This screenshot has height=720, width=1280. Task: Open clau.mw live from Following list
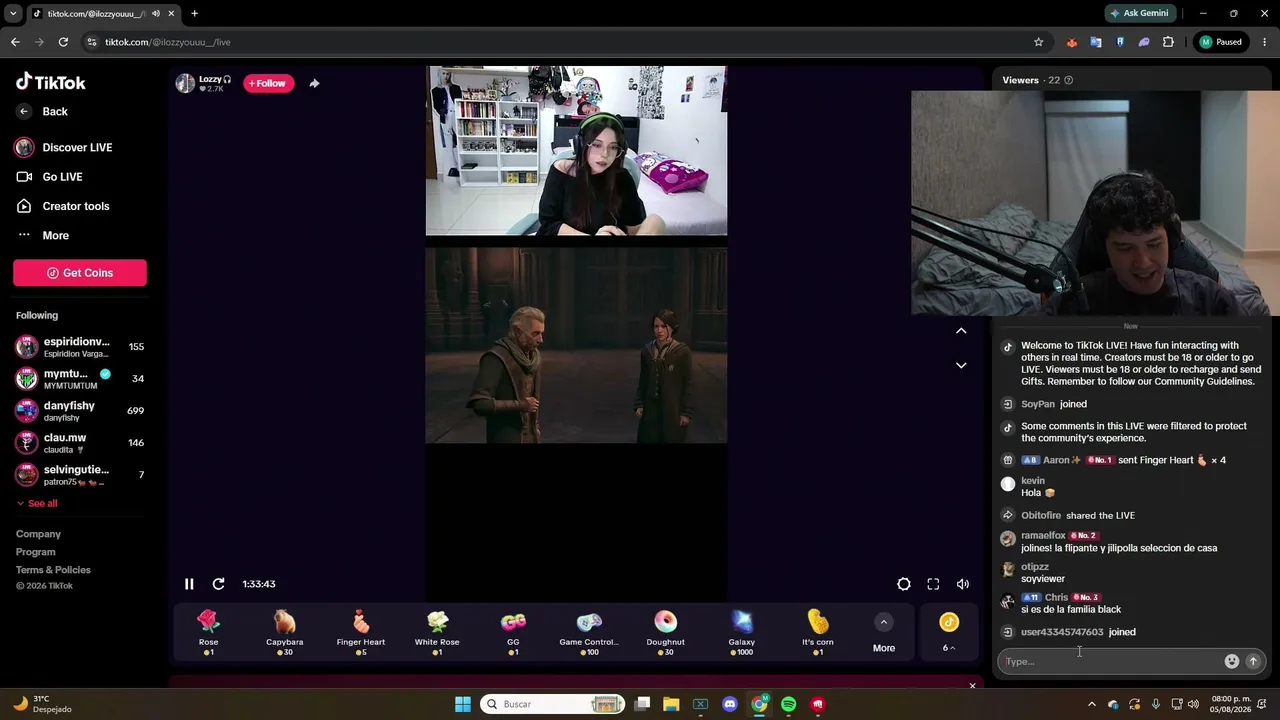click(x=80, y=443)
